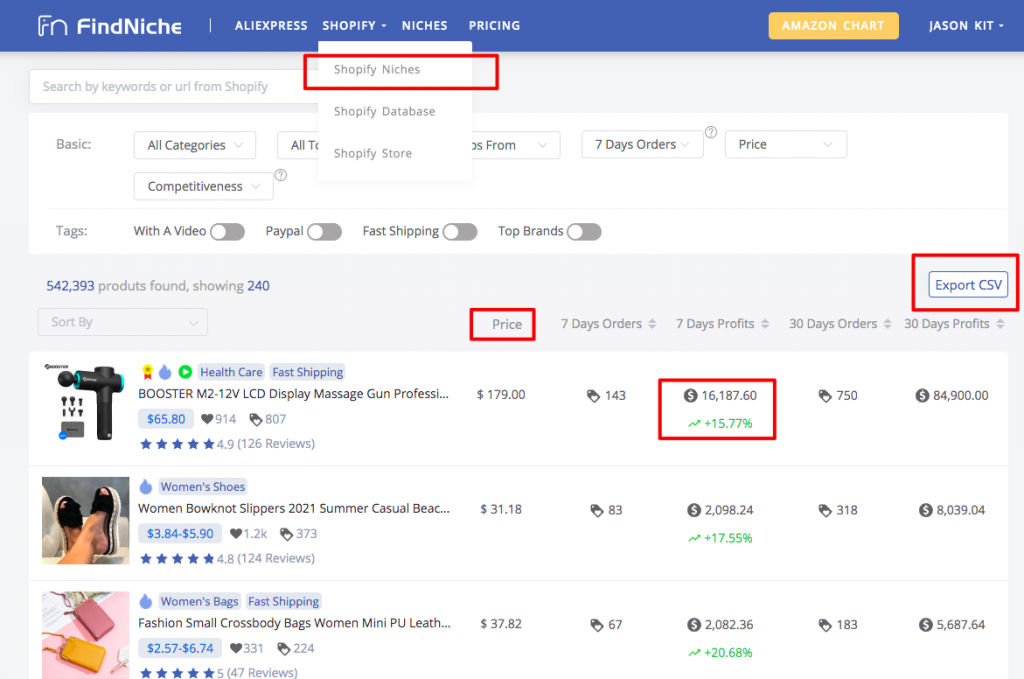The width and height of the screenshot is (1024, 679).
Task: Click the medal badge icon on BOOSTER product
Action: [148, 372]
